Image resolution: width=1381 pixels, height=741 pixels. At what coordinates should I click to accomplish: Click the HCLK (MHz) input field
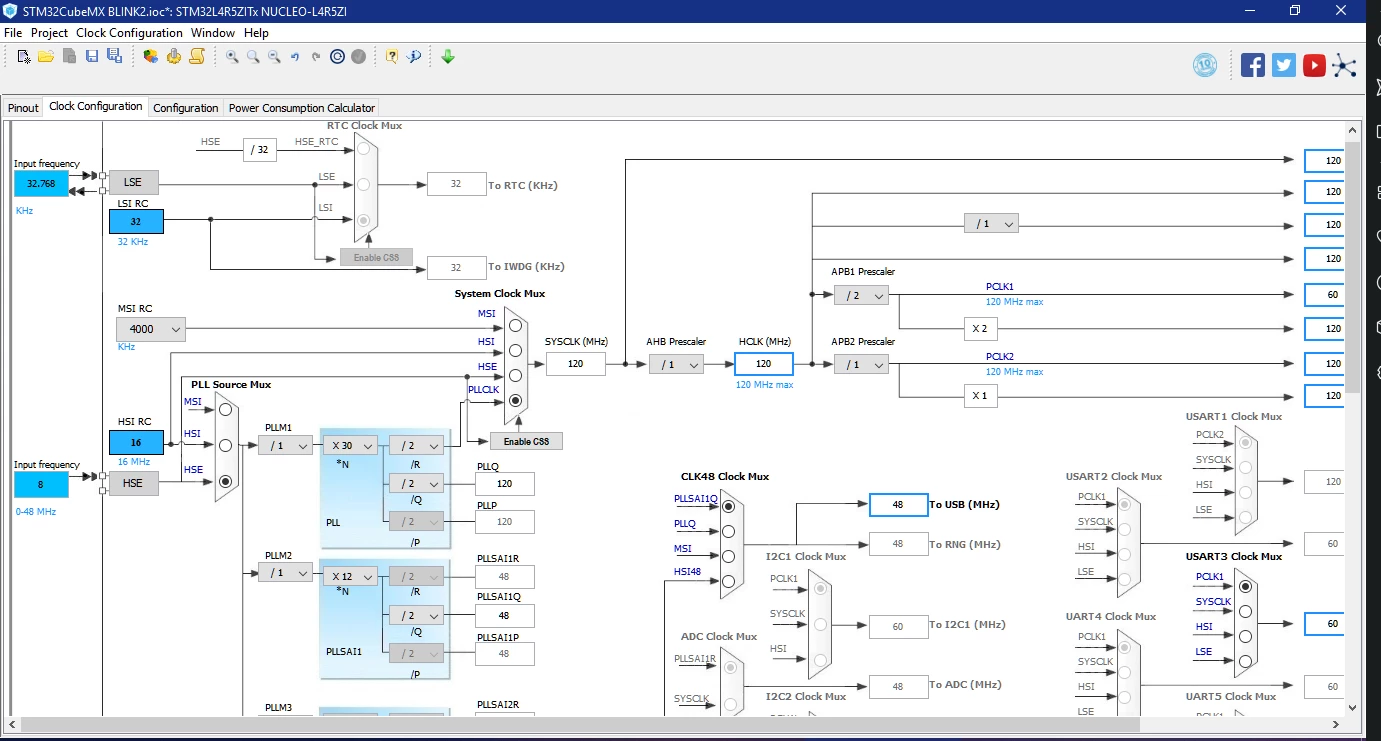click(763, 364)
